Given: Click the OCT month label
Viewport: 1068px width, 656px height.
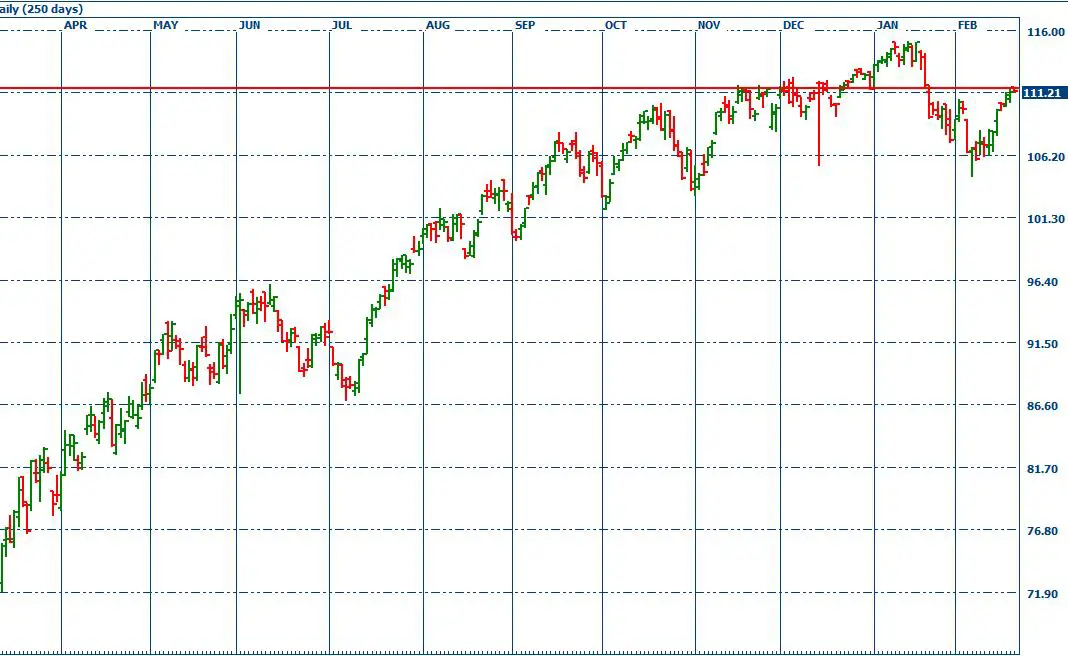Looking at the screenshot, I should coord(616,25).
